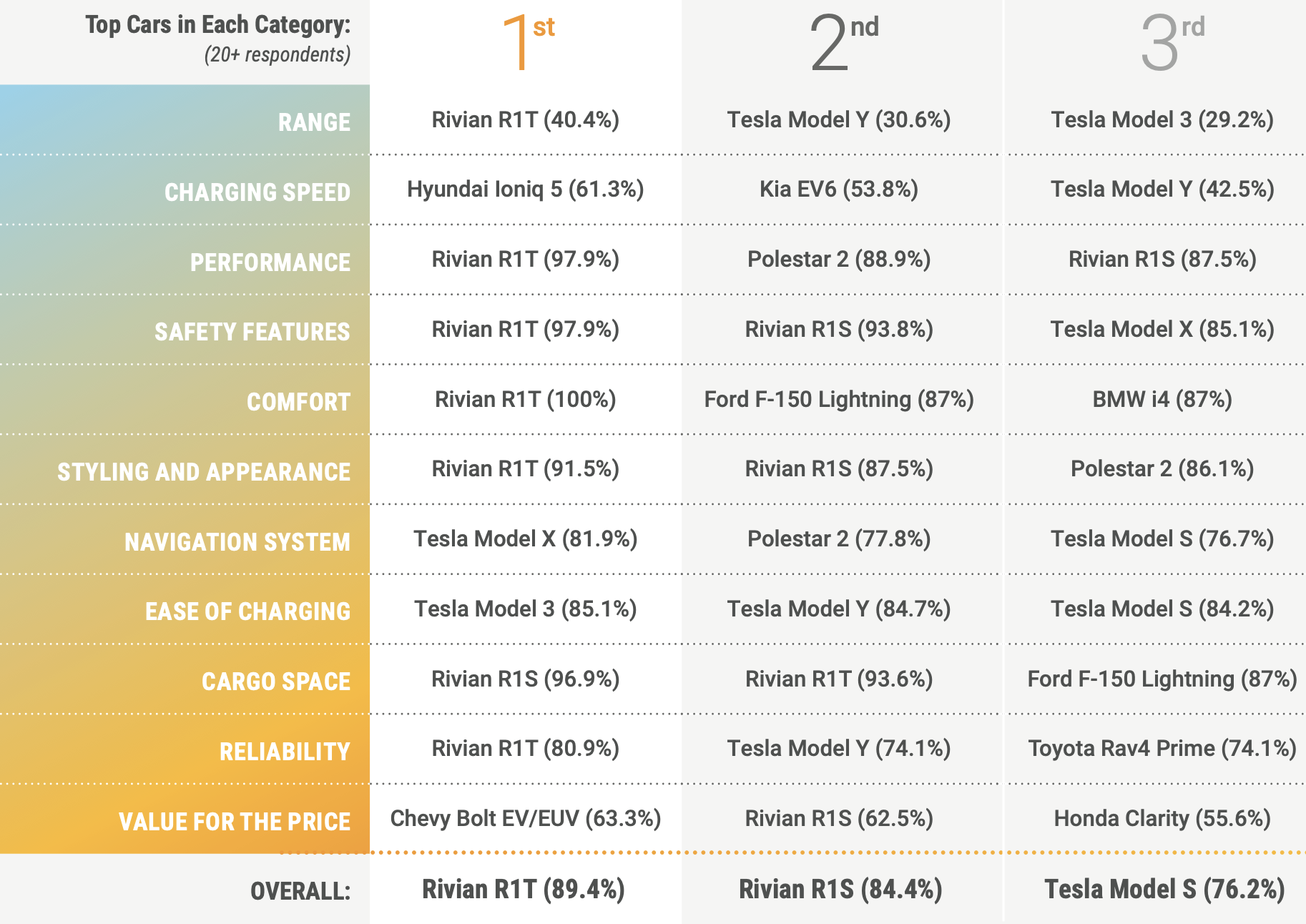
Task: Click the 2nd place column header
Action: 843,41
